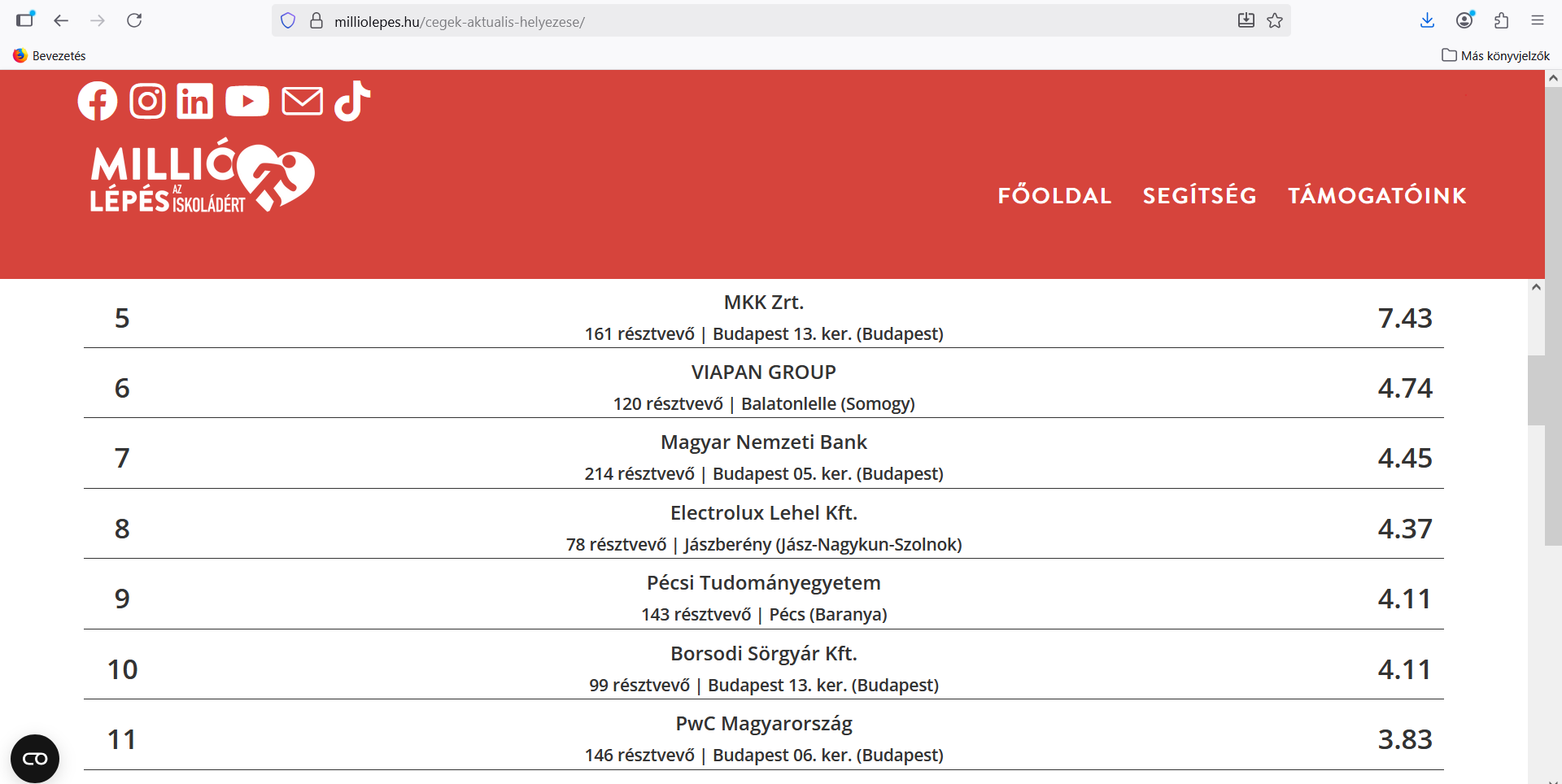Click the Bevezetés bookmark
Screen dimensions: 1562x784
pyautogui.click(x=50, y=55)
